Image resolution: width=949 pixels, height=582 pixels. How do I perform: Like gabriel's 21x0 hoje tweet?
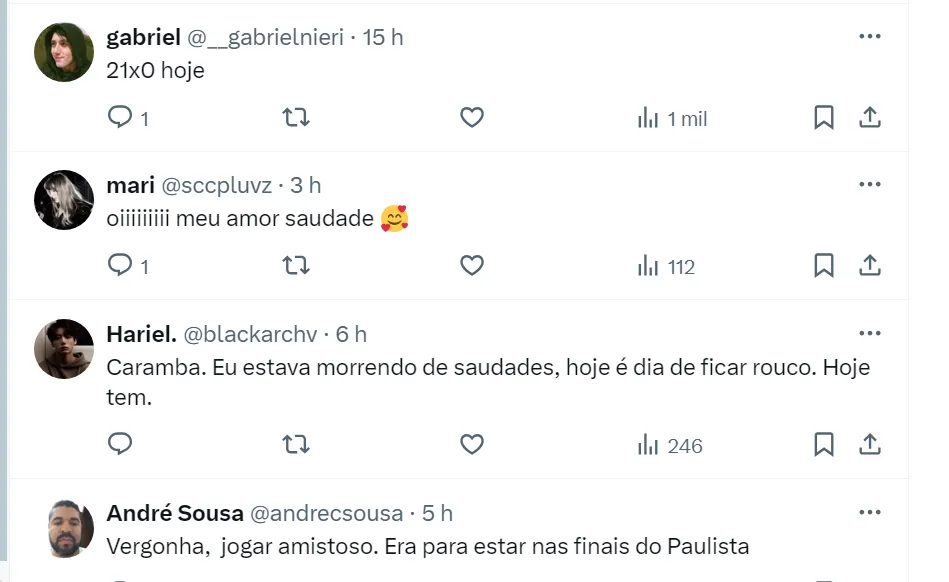tap(472, 118)
